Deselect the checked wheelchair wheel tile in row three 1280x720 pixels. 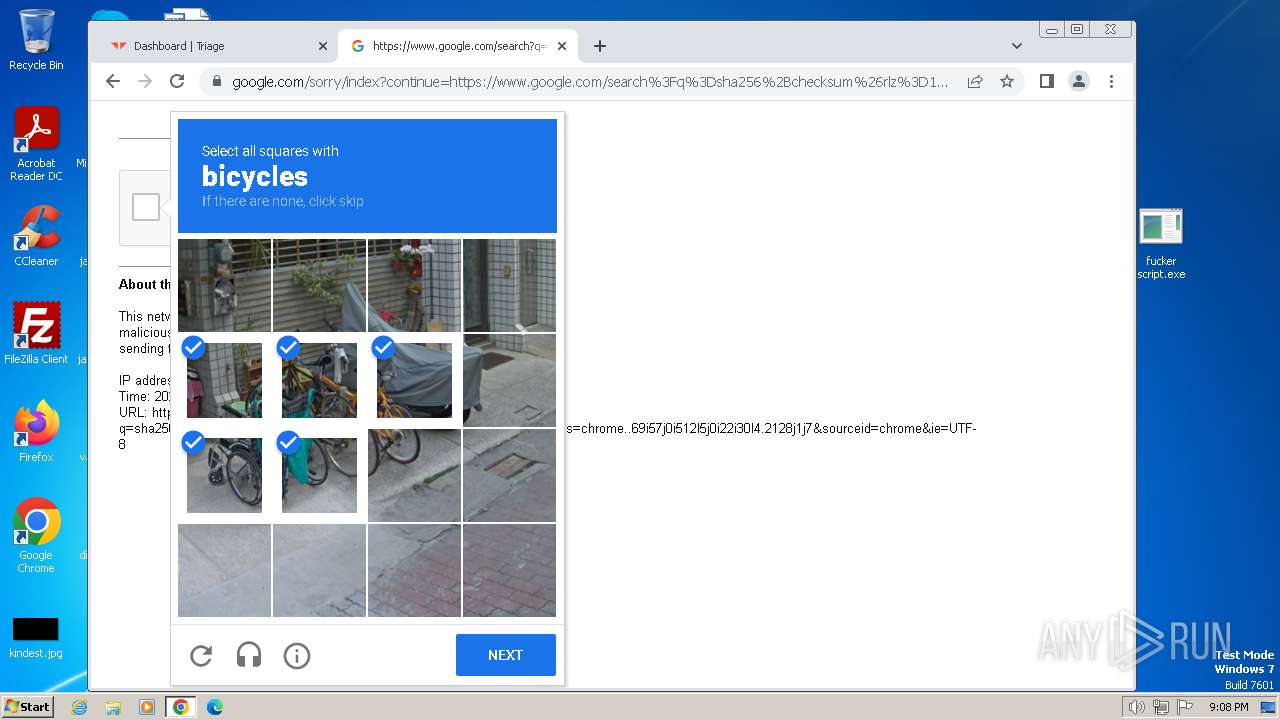[224, 476]
